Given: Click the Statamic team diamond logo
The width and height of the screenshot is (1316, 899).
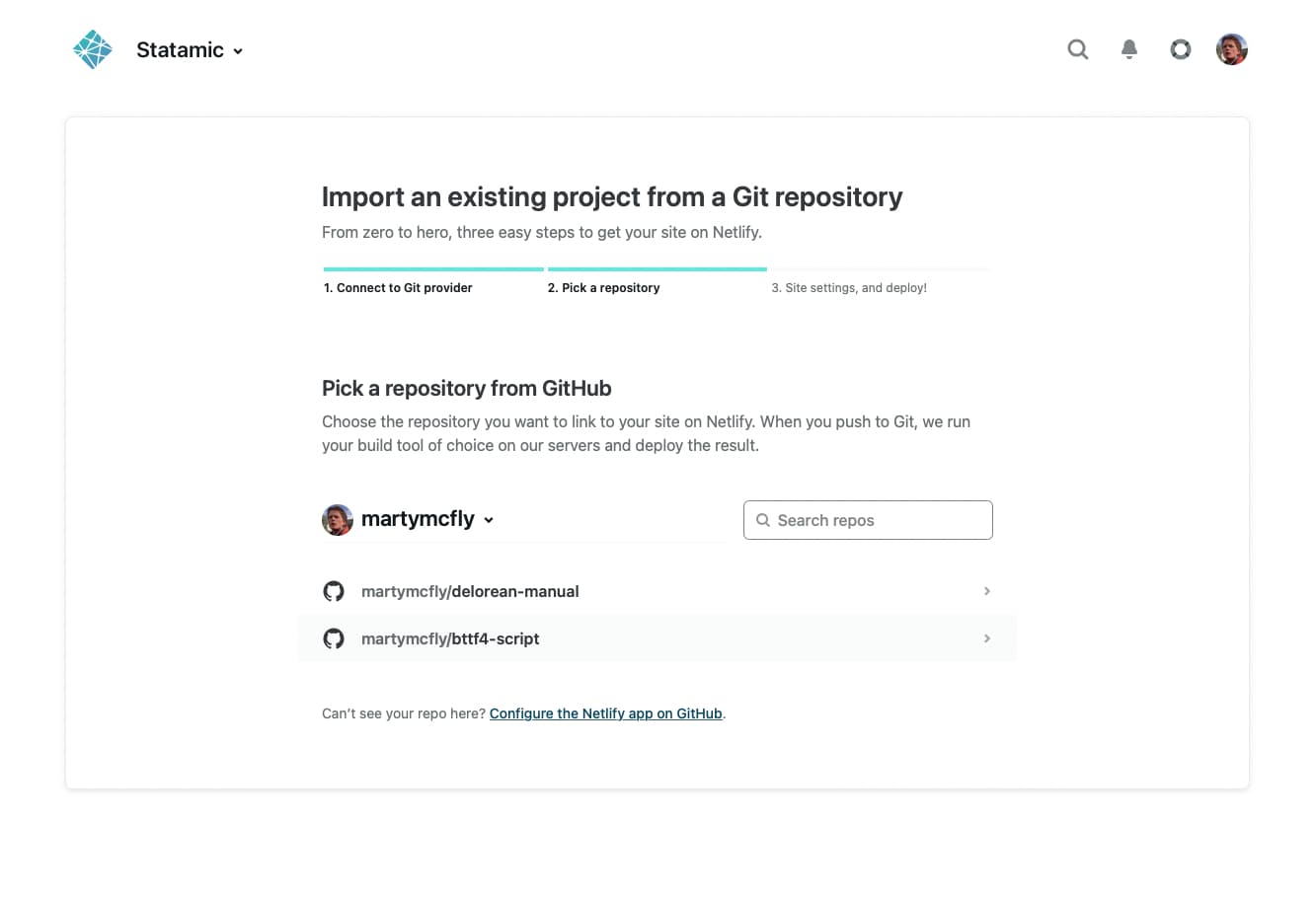Looking at the screenshot, I should 92,48.
